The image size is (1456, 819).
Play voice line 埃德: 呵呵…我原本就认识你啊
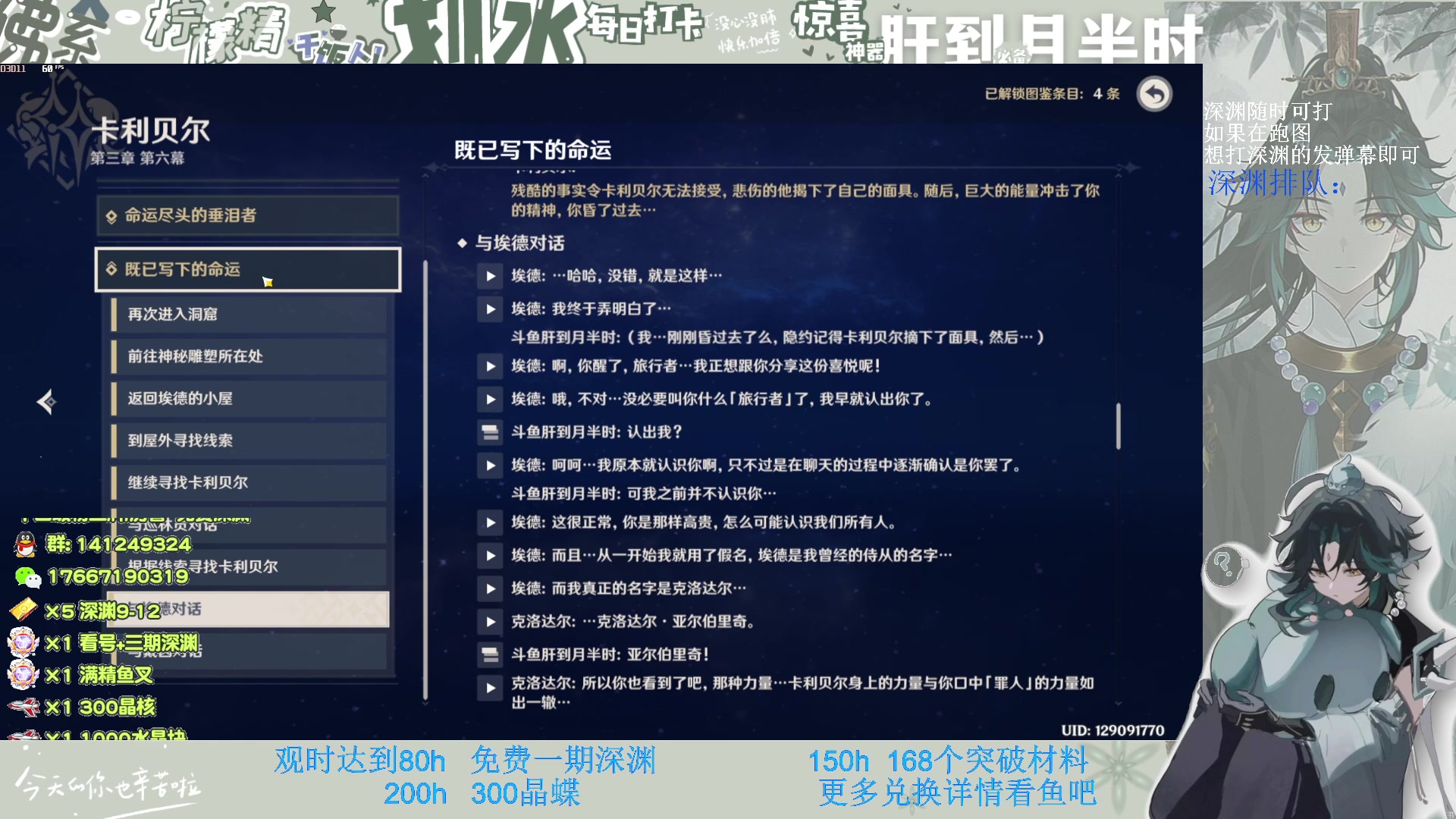pos(490,466)
